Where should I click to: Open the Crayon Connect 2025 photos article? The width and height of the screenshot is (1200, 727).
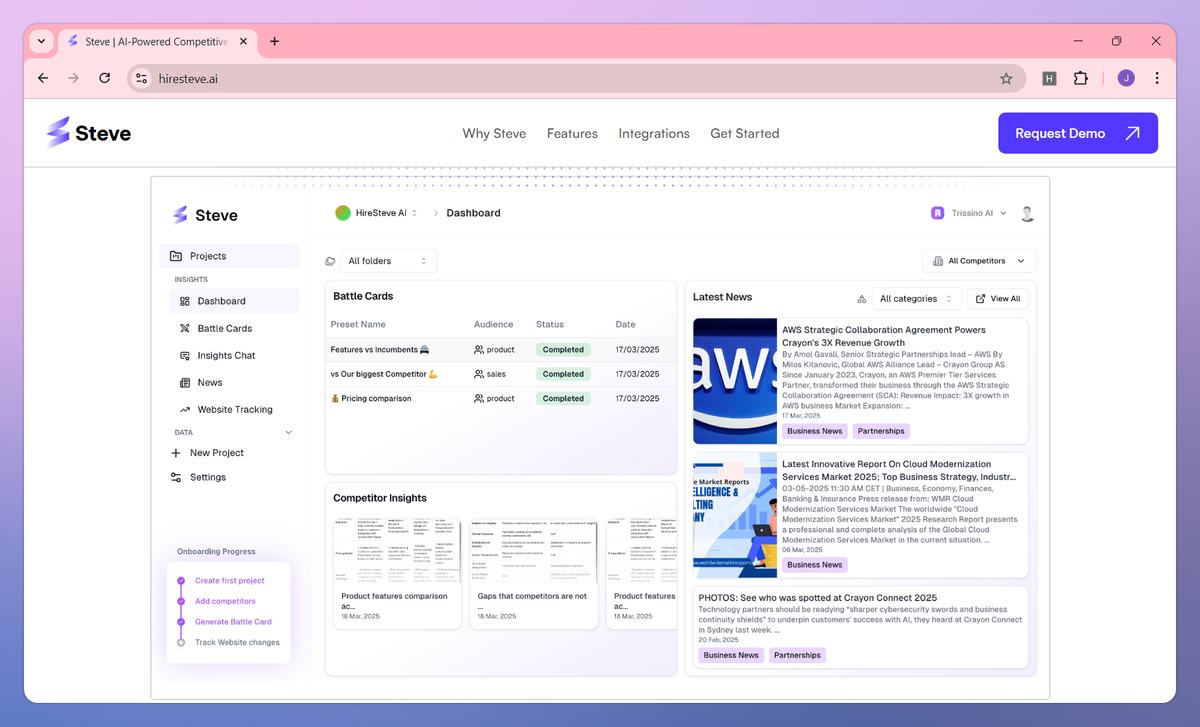pyautogui.click(x=860, y=627)
